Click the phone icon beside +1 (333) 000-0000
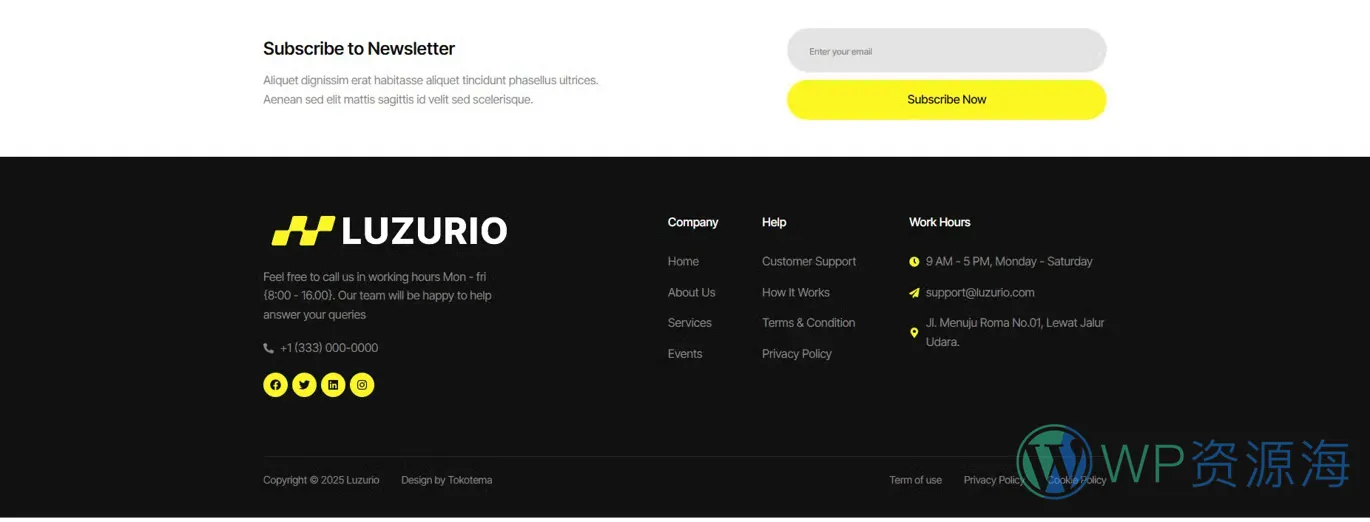 point(268,348)
